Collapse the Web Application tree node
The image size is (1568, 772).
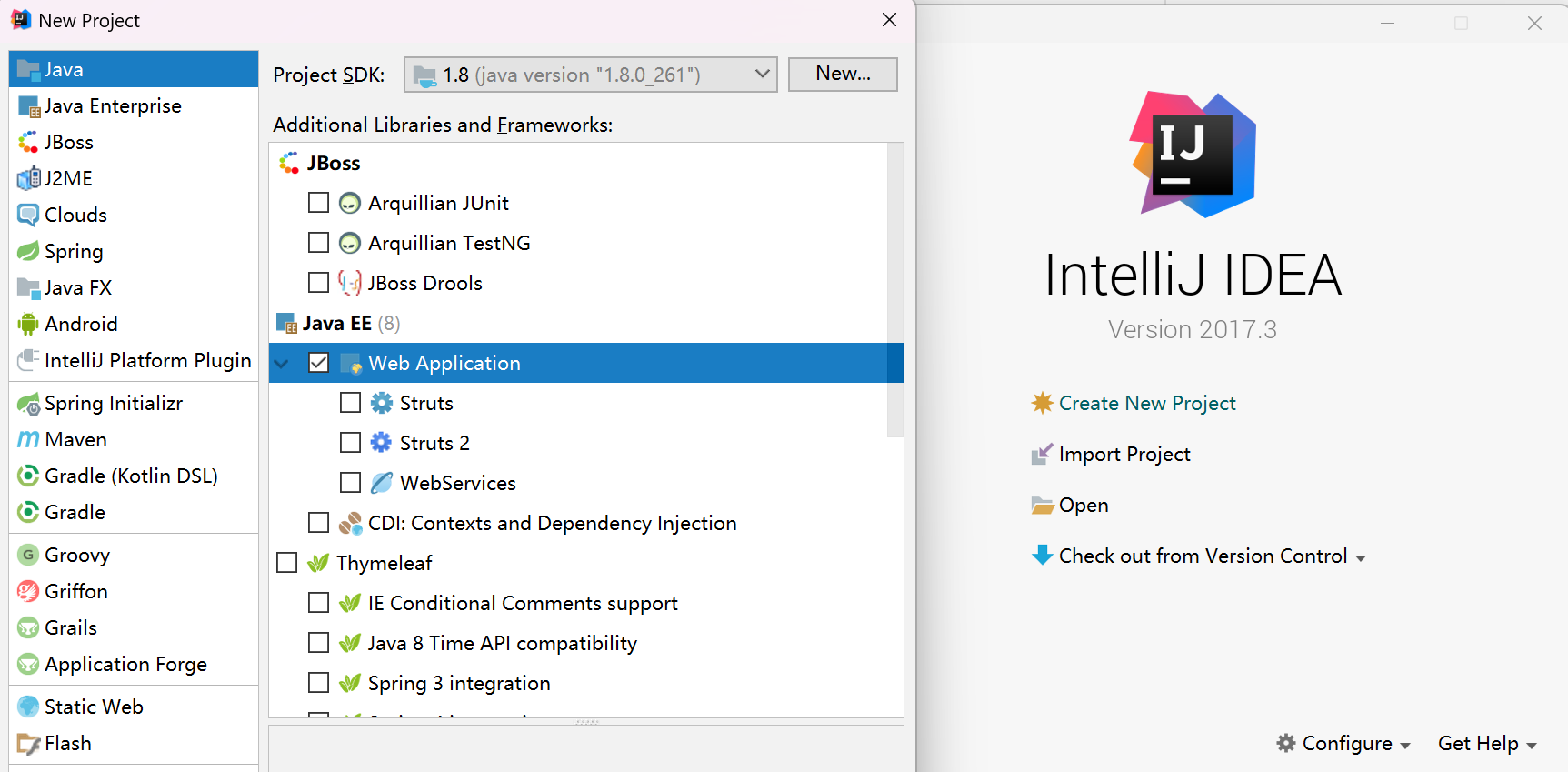pos(282,364)
